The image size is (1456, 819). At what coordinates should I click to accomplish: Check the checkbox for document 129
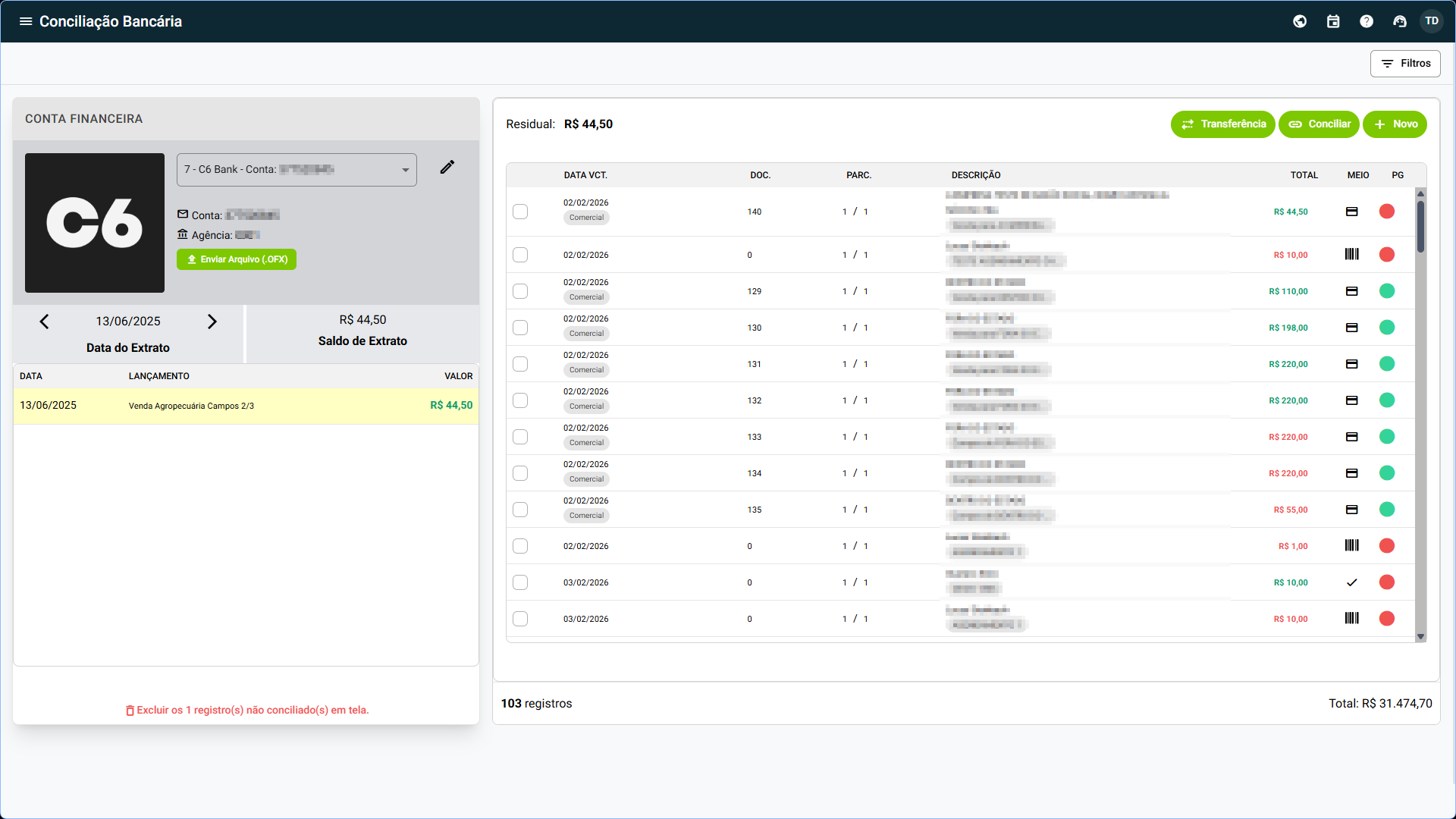pos(520,291)
